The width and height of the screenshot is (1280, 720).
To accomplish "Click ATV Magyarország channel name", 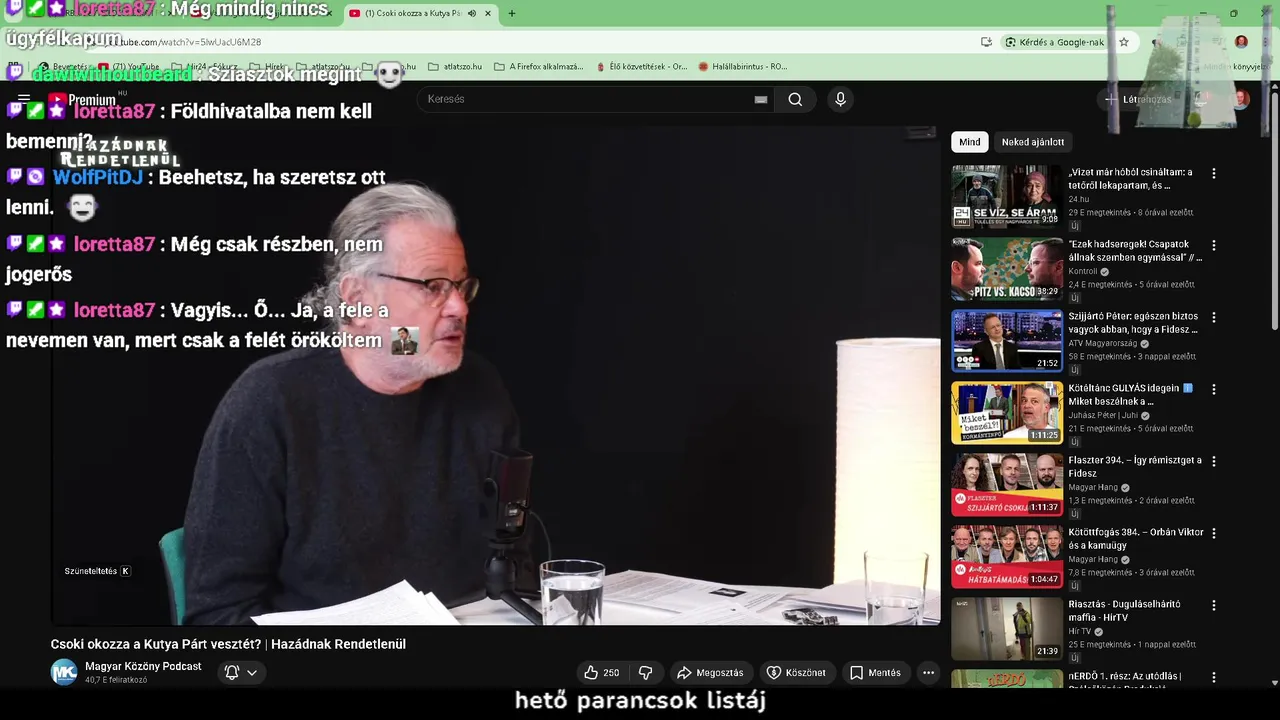I will pyautogui.click(x=1104, y=344).
